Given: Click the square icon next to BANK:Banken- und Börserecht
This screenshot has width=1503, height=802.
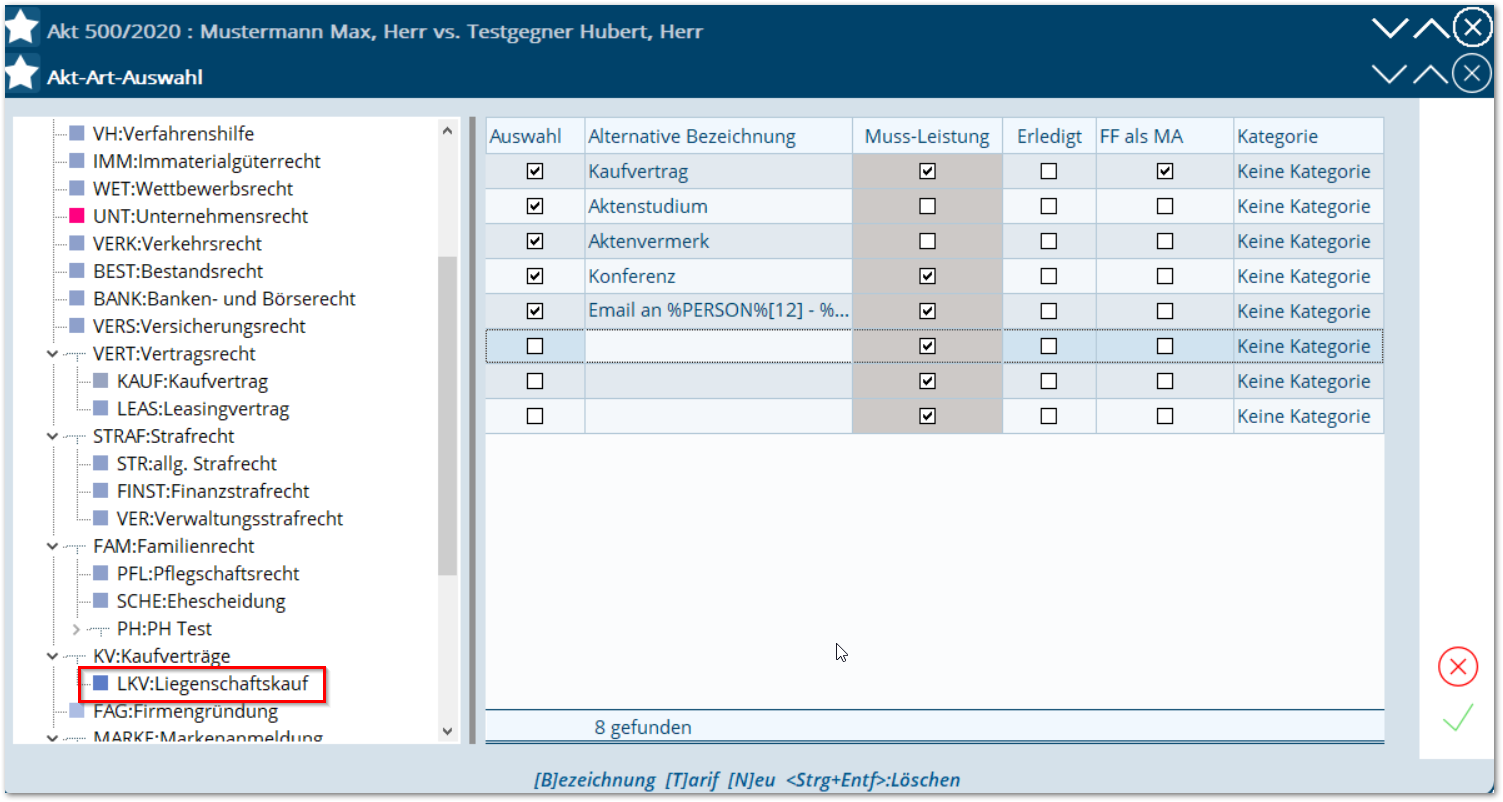Looking at the screenshot, I should click(77, 298).
